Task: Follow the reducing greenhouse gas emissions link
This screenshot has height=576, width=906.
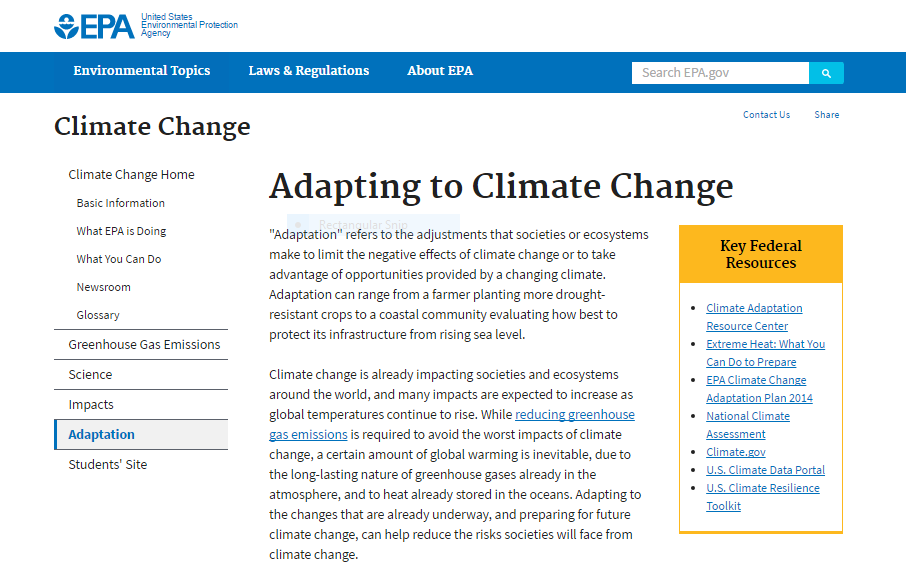Action: pyautogui.click(x=574, y=415)
